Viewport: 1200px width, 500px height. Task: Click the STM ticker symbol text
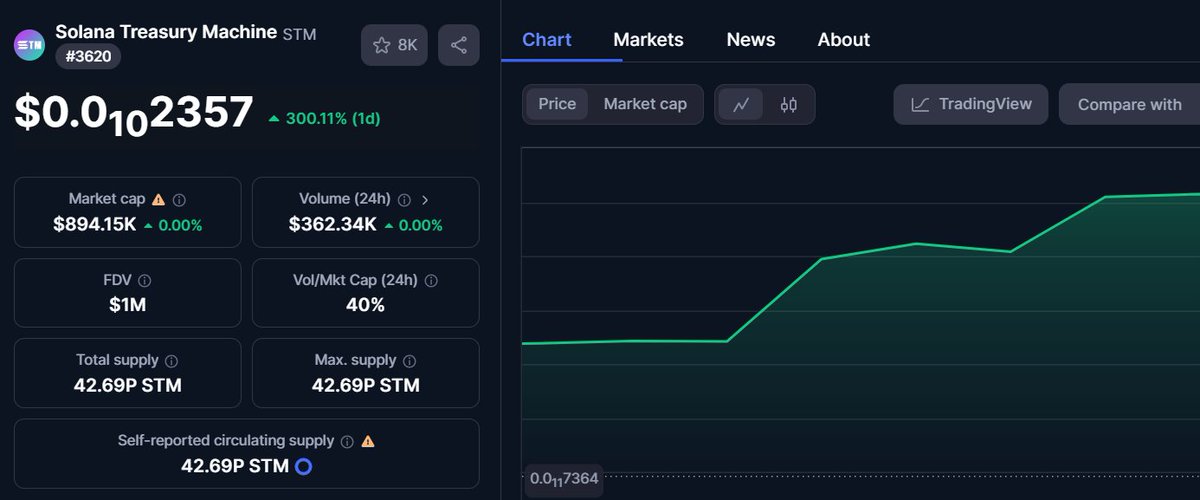point(300,34)
